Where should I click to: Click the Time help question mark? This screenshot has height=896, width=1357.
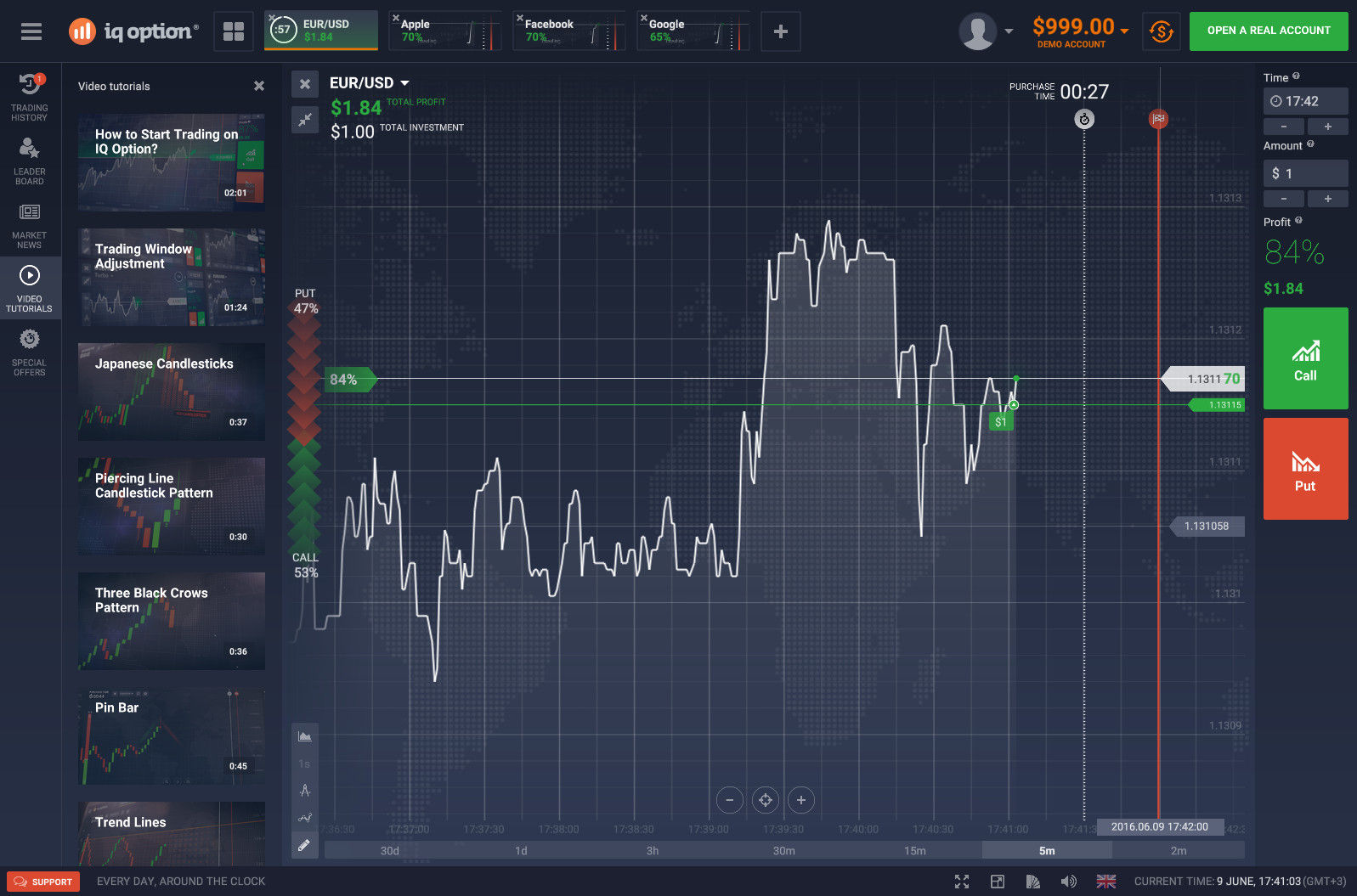pyautogui.click(x=1296, y=76)
